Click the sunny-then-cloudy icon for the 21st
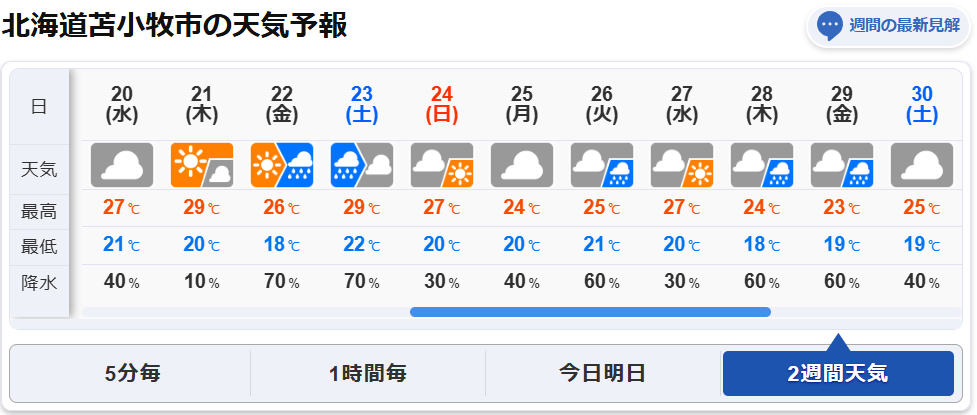Screen dimensions: 977x415 (x=202, y=166)
